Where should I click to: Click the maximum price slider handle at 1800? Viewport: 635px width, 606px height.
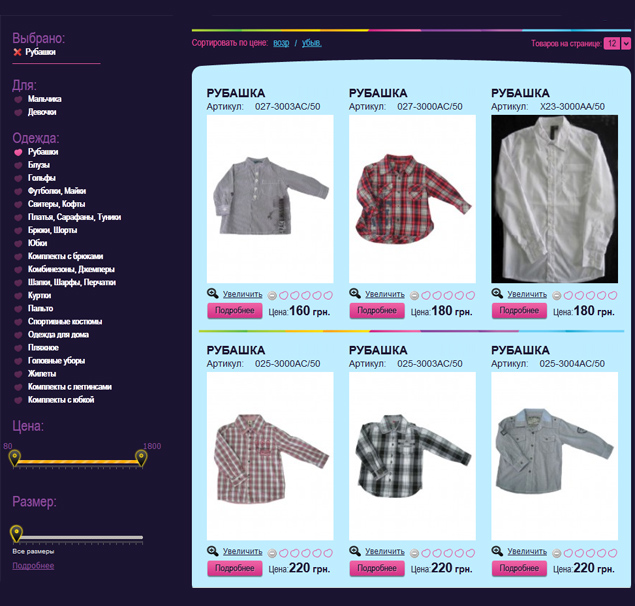coord(141,458)
